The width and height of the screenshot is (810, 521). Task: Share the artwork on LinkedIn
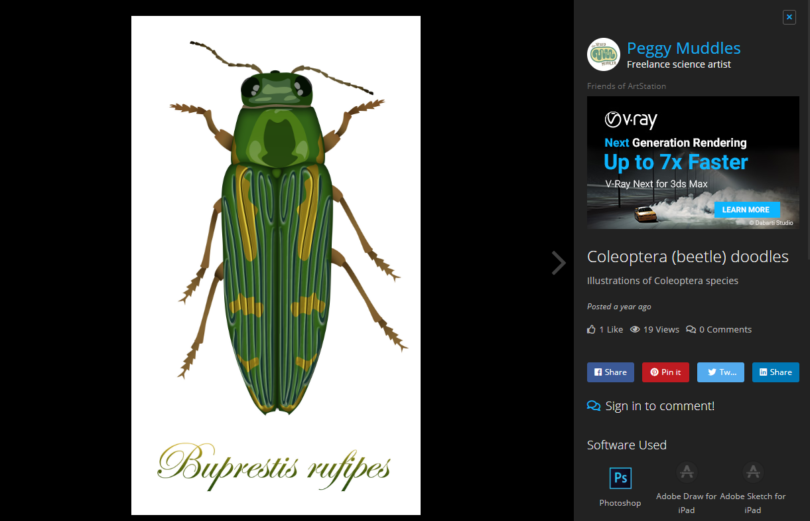pos(775,372)
